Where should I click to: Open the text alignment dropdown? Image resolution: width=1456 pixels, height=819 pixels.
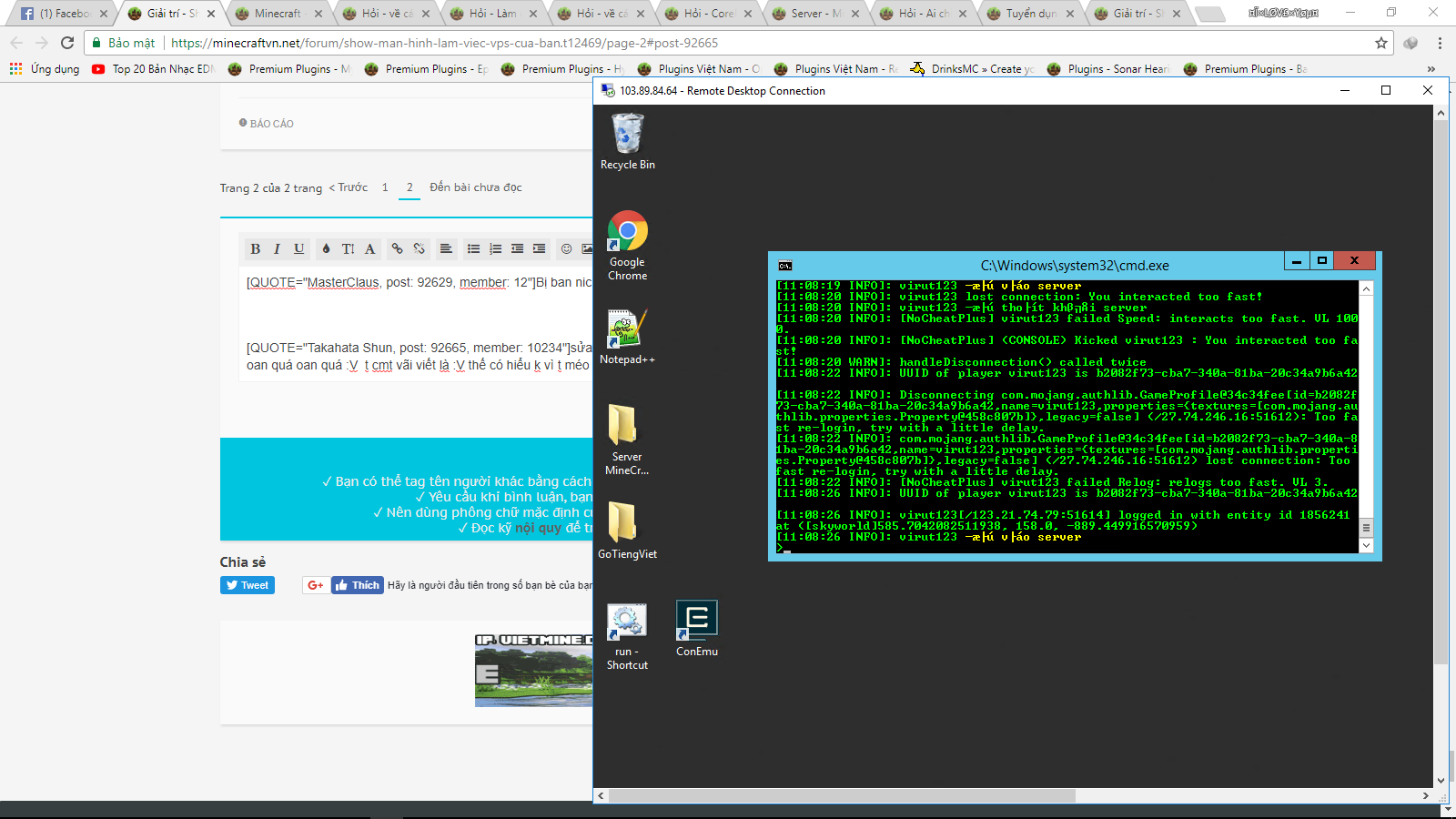[x=446, y=248]
